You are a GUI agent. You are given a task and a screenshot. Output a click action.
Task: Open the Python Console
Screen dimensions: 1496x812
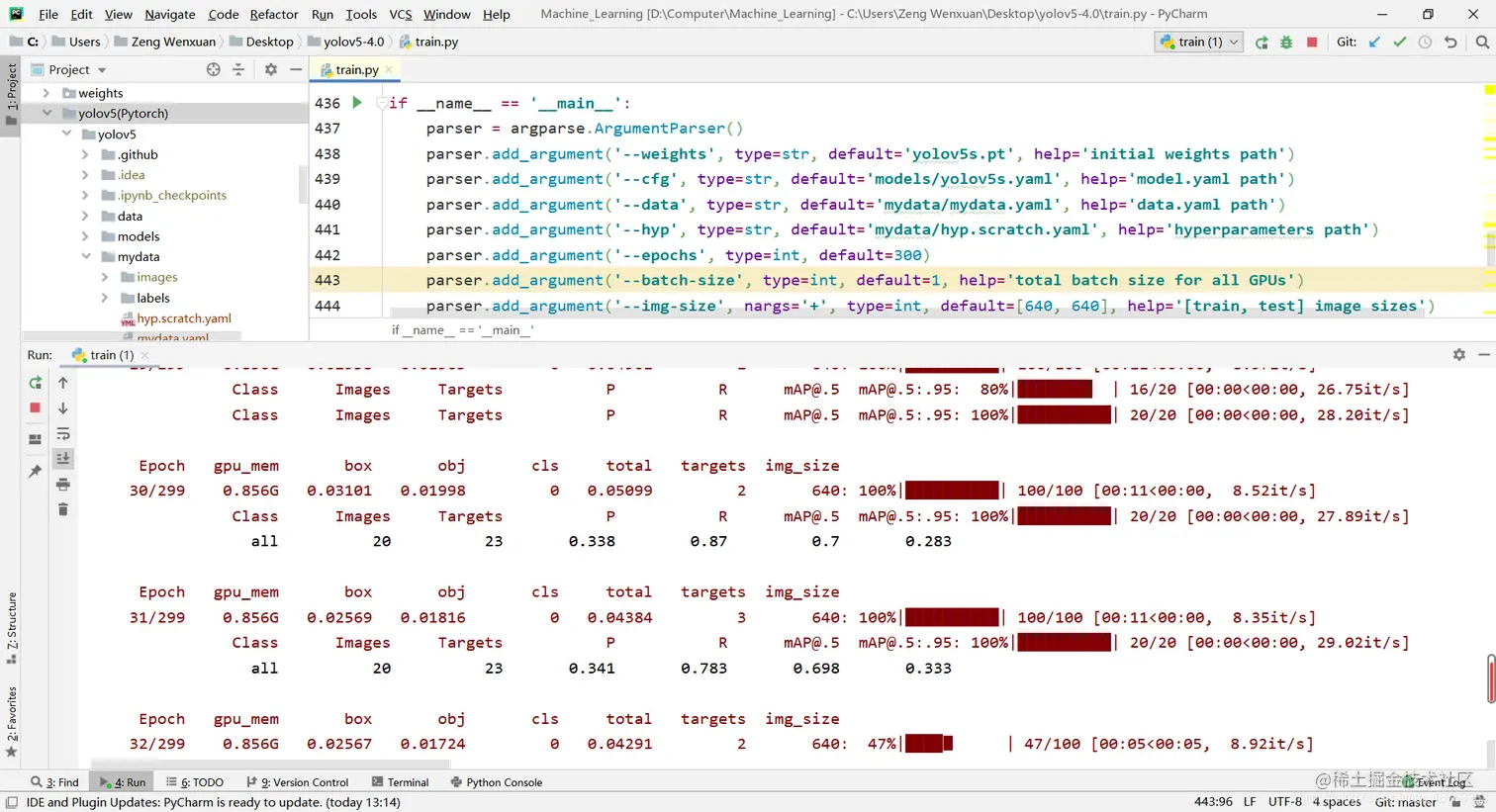pyautogui.click(x=496, y=782)
